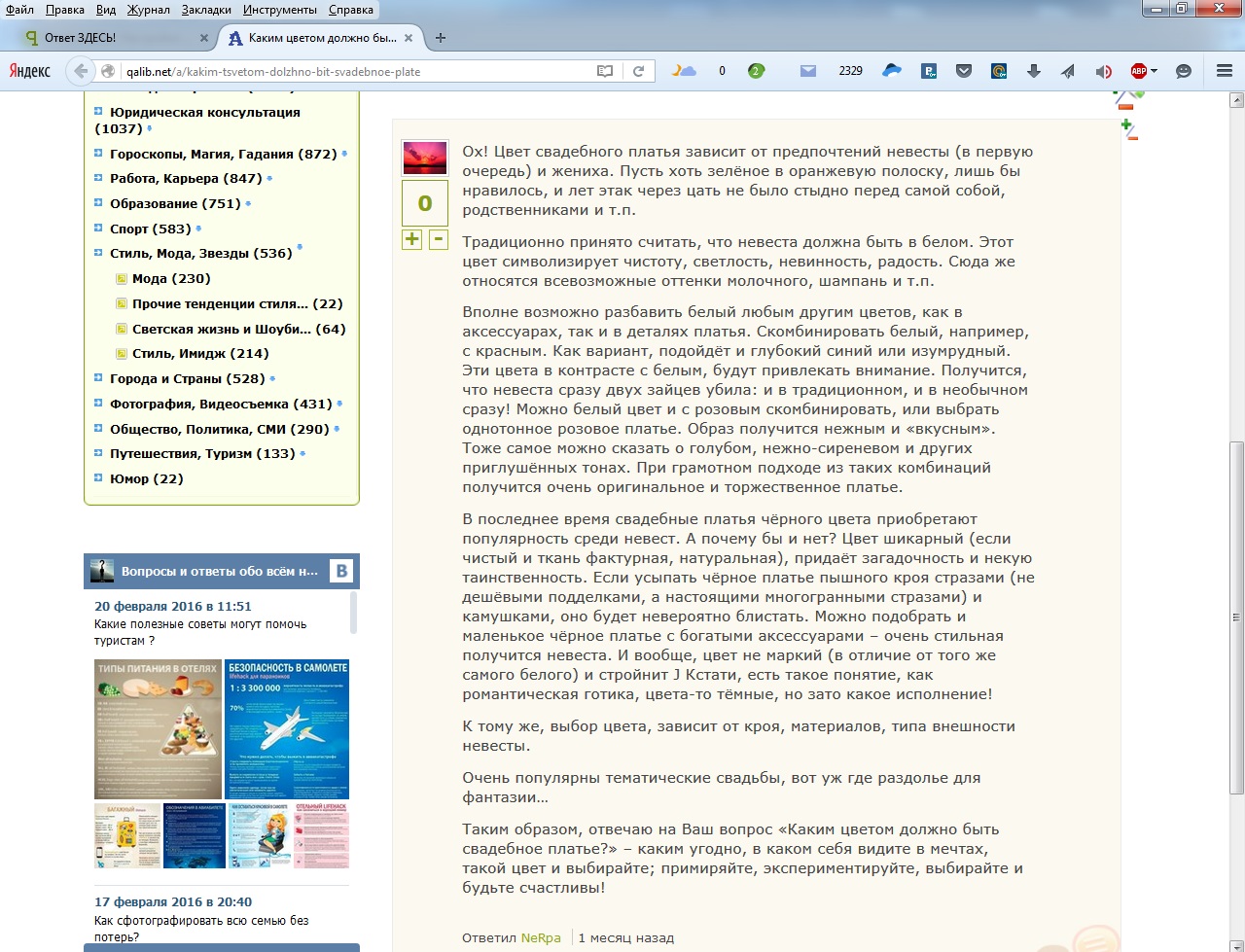This screenshot has width=1245, height=952.
Task: Open answer author NeRpa's profile
Action: pyautogui.click(x=541, y=938)
